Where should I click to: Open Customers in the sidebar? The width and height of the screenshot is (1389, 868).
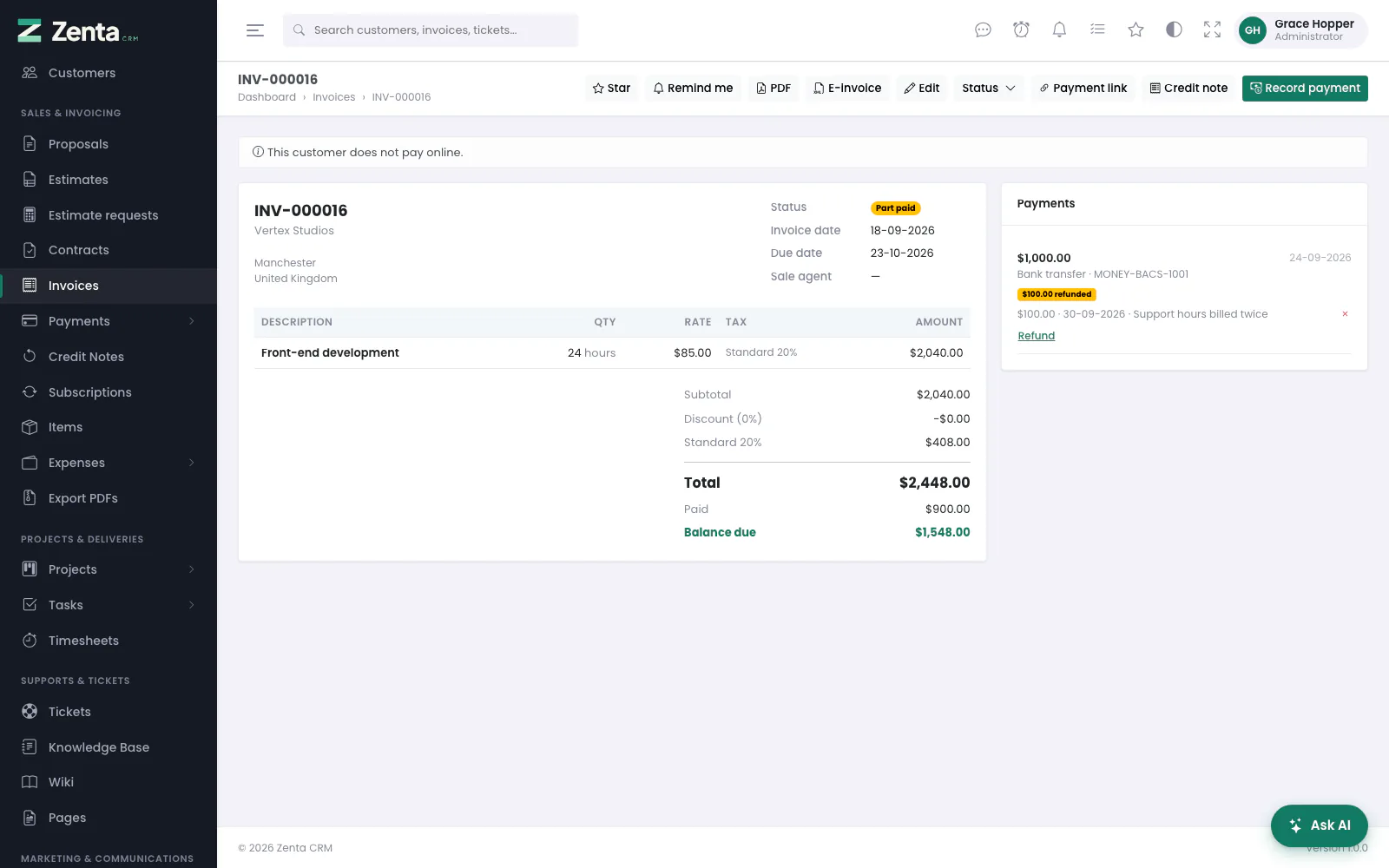109,73
